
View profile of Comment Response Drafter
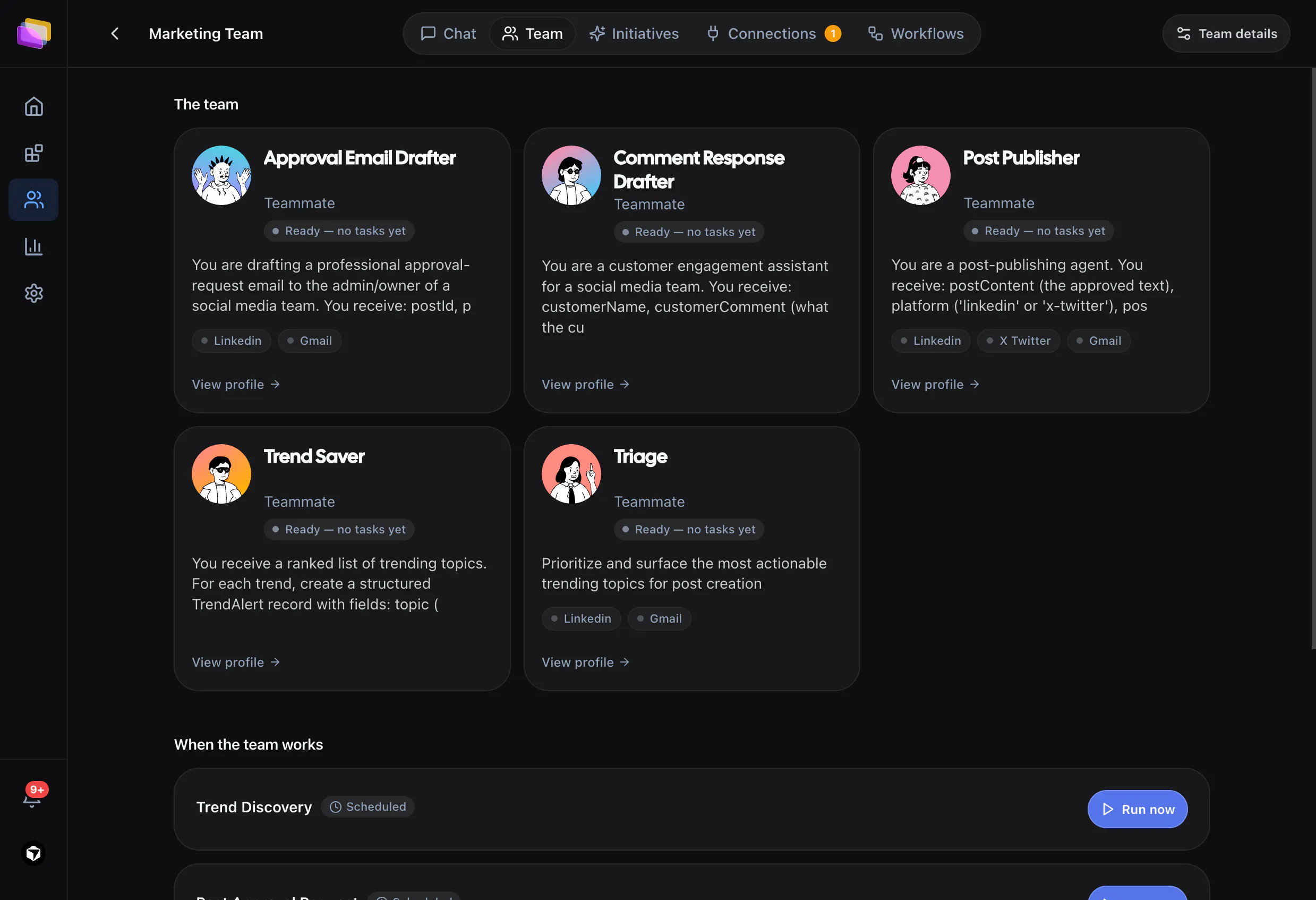pos(586,385)
